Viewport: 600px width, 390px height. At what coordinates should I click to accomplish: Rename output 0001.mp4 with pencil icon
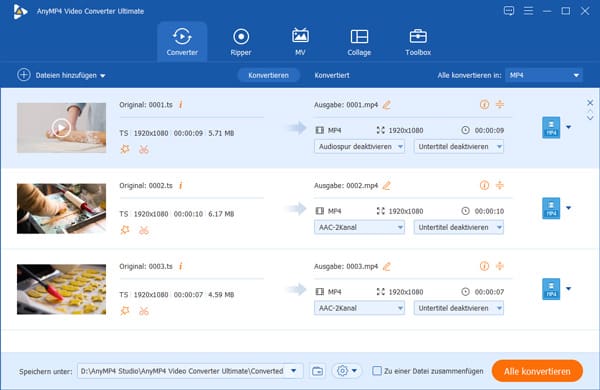[x=387, y=104]
